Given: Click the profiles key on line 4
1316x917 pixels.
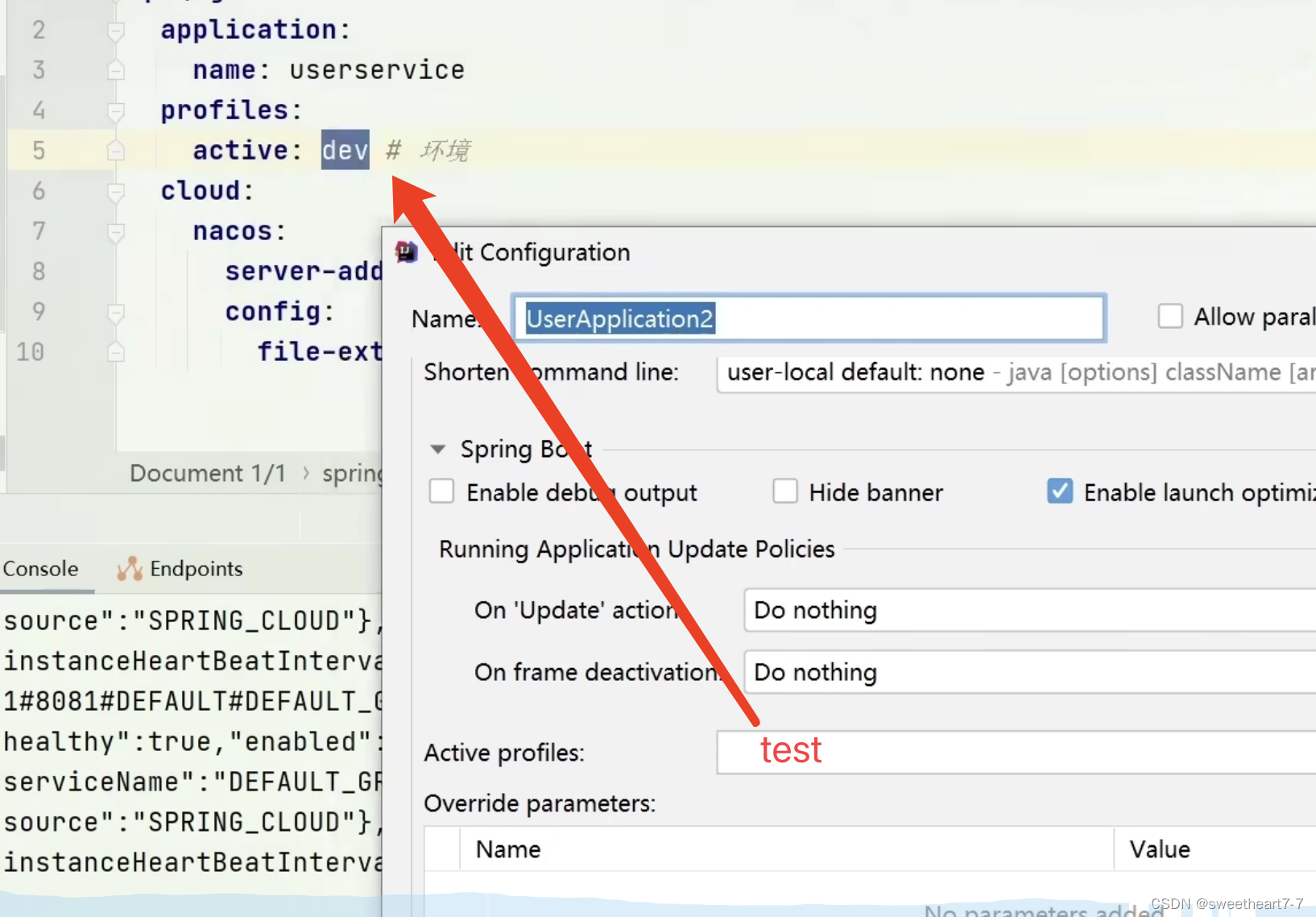Looking at the screenshot, I should [224, 110].
